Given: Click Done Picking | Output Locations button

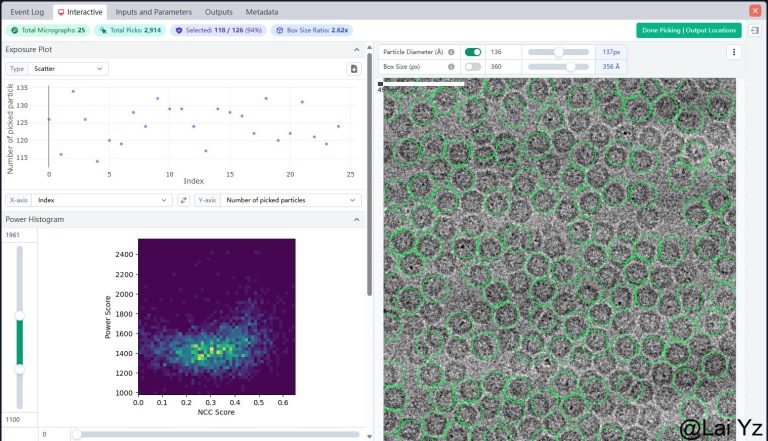Looking at the screenshot, I should pos(688,30).
